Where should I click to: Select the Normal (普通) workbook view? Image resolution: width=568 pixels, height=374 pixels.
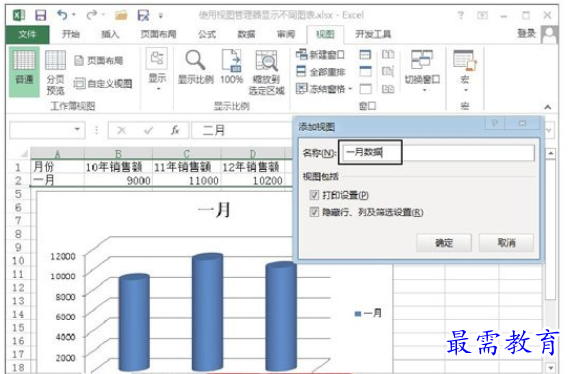[x=24, y=72]
